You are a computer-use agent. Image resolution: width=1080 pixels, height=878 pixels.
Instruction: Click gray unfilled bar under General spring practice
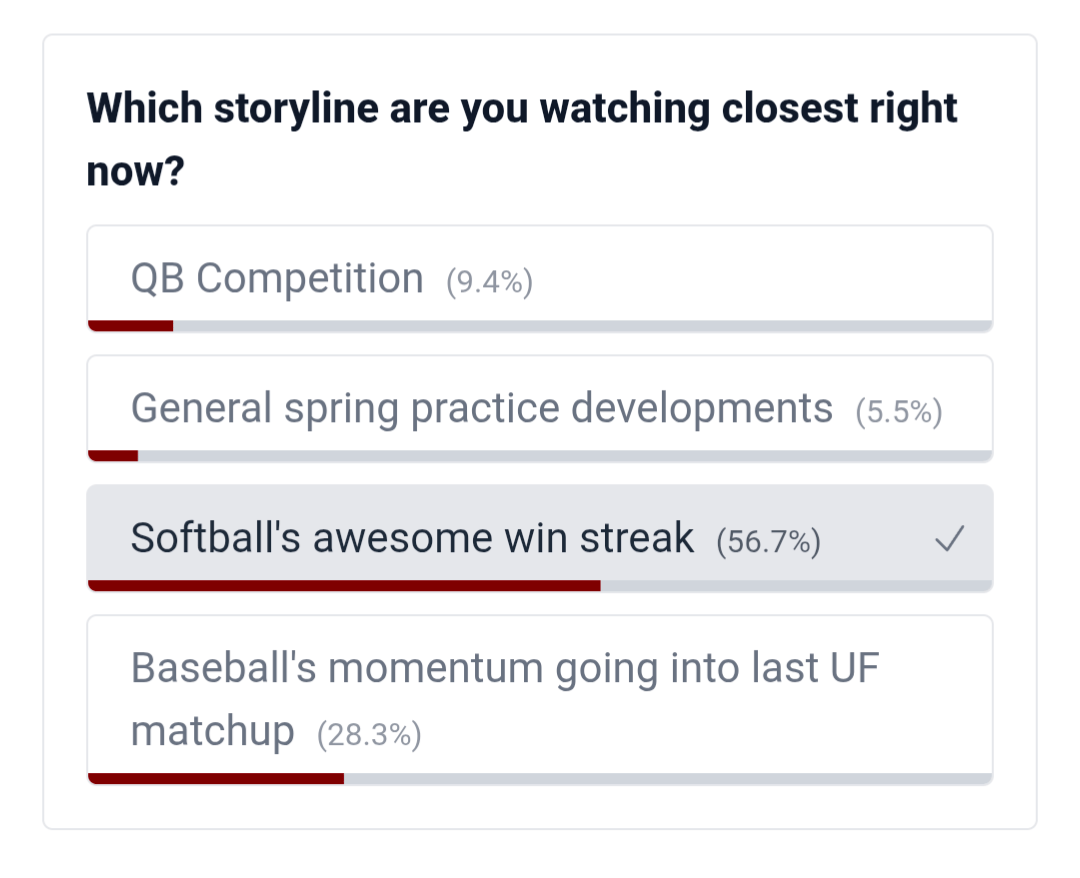click(565, 456)
